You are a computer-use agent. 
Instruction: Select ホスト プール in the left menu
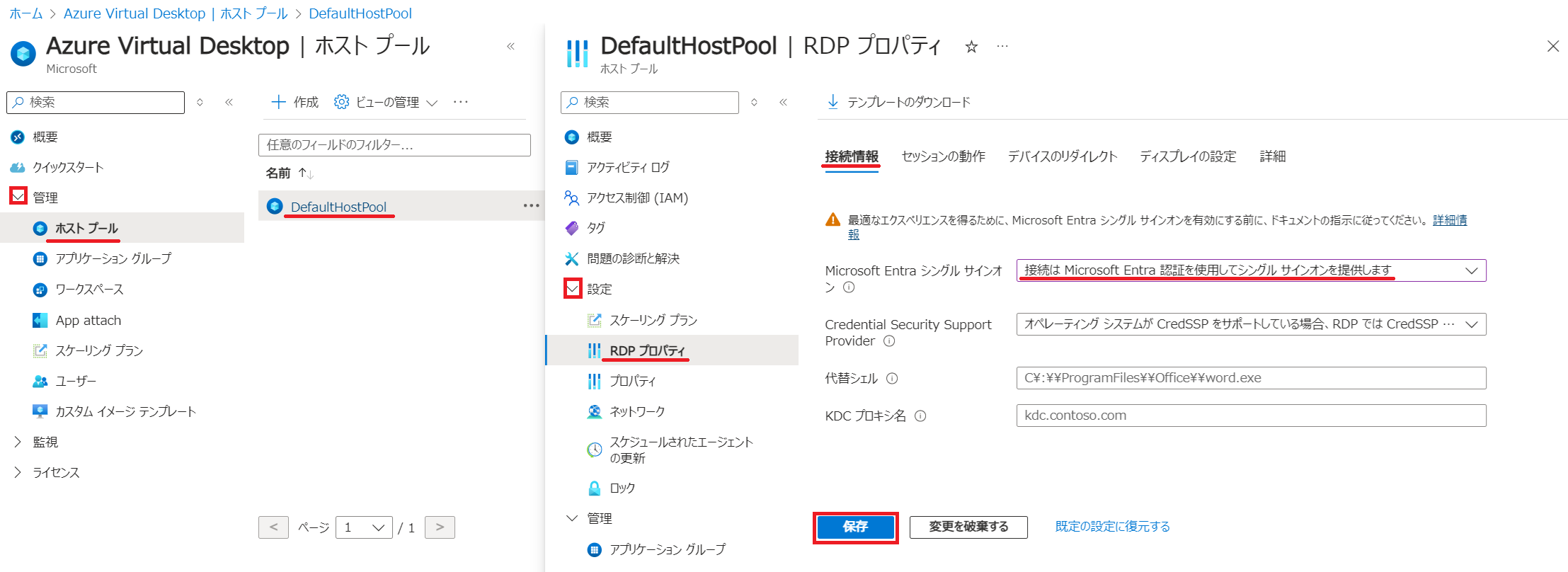86,228
